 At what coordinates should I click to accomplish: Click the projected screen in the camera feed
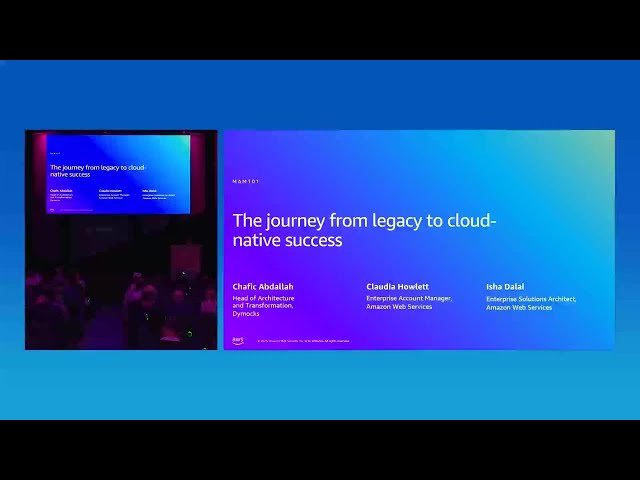coord(118,173)
